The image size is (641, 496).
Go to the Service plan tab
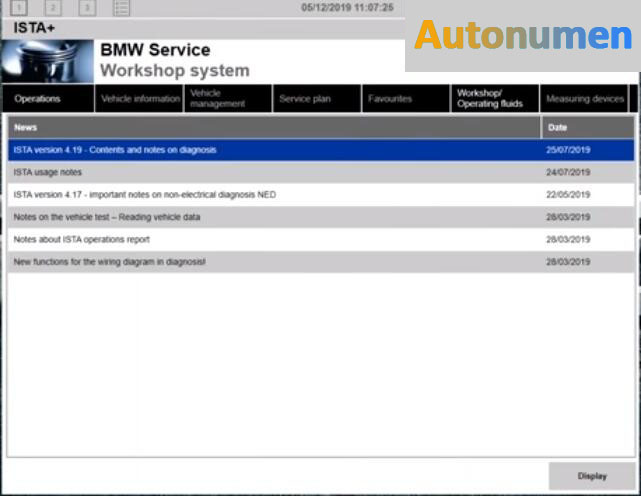click(x=317, y=99)
